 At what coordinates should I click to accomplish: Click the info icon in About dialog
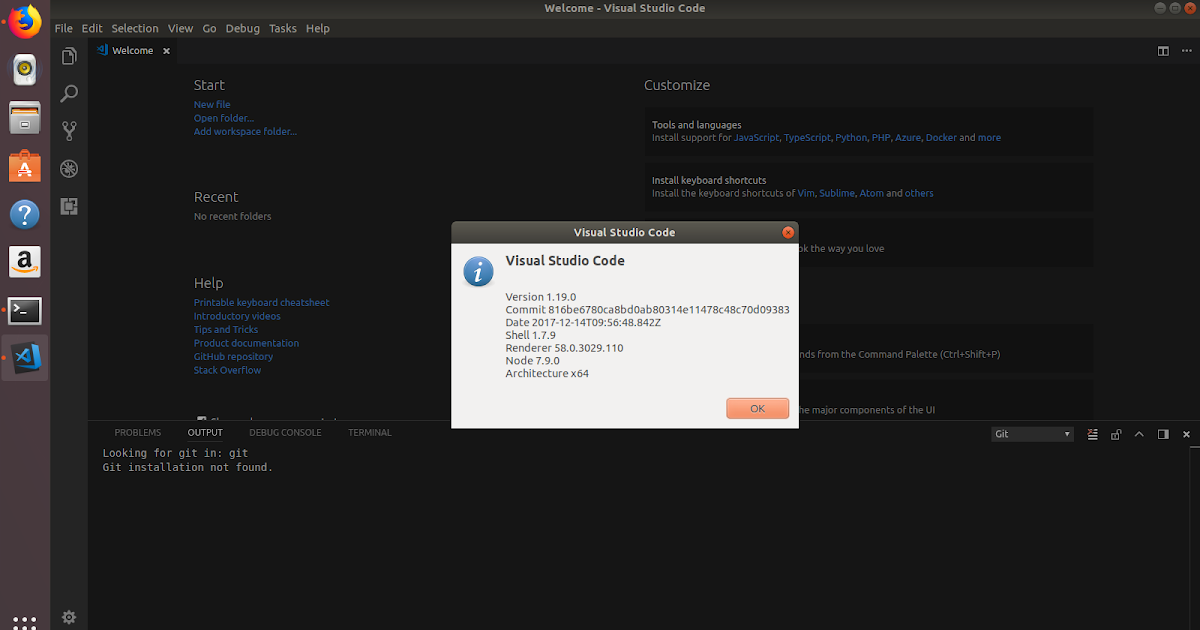pyautogui.click(x=478, y=271)
